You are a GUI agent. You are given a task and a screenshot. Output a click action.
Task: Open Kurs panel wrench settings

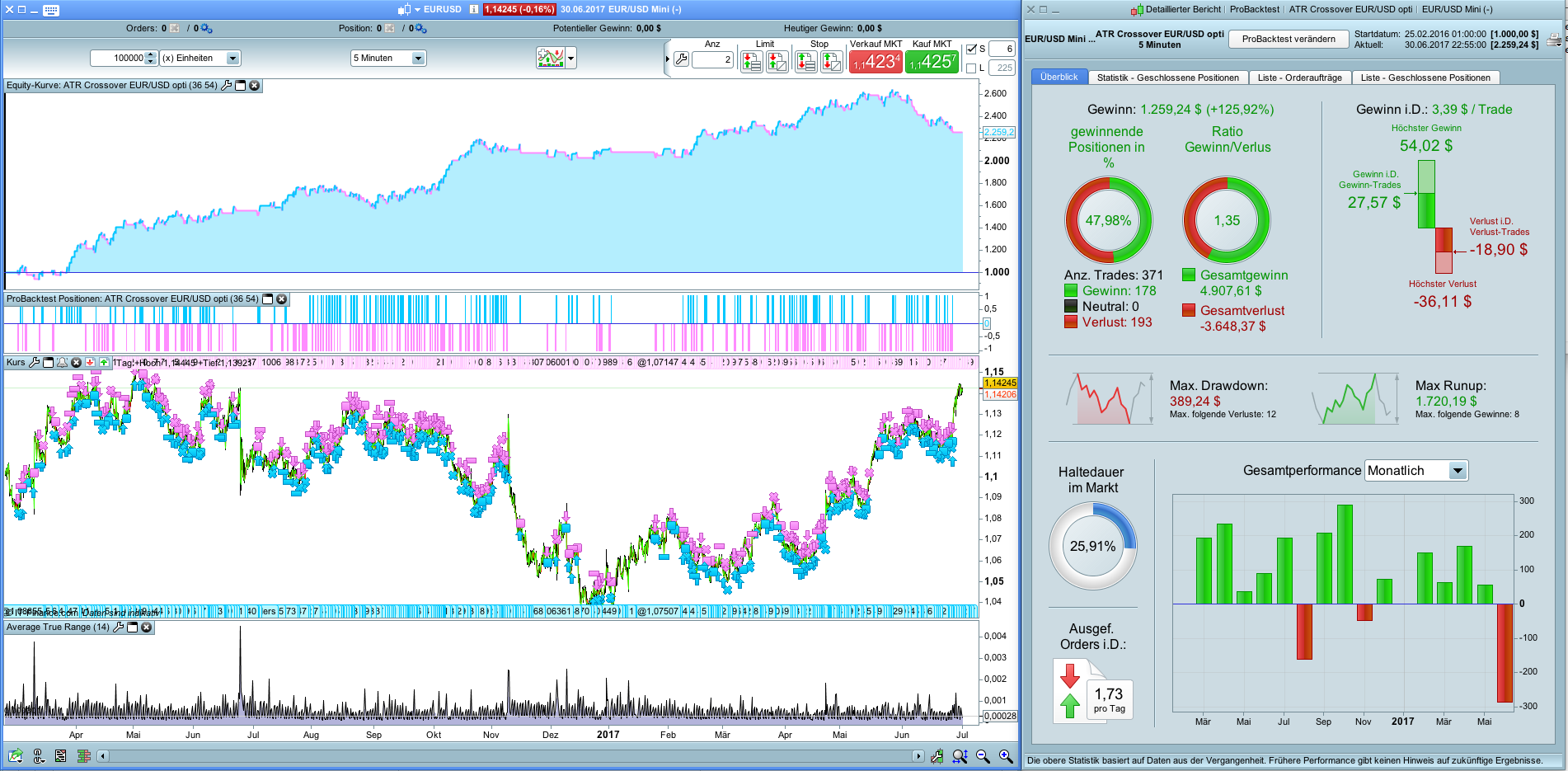(35, 362)
